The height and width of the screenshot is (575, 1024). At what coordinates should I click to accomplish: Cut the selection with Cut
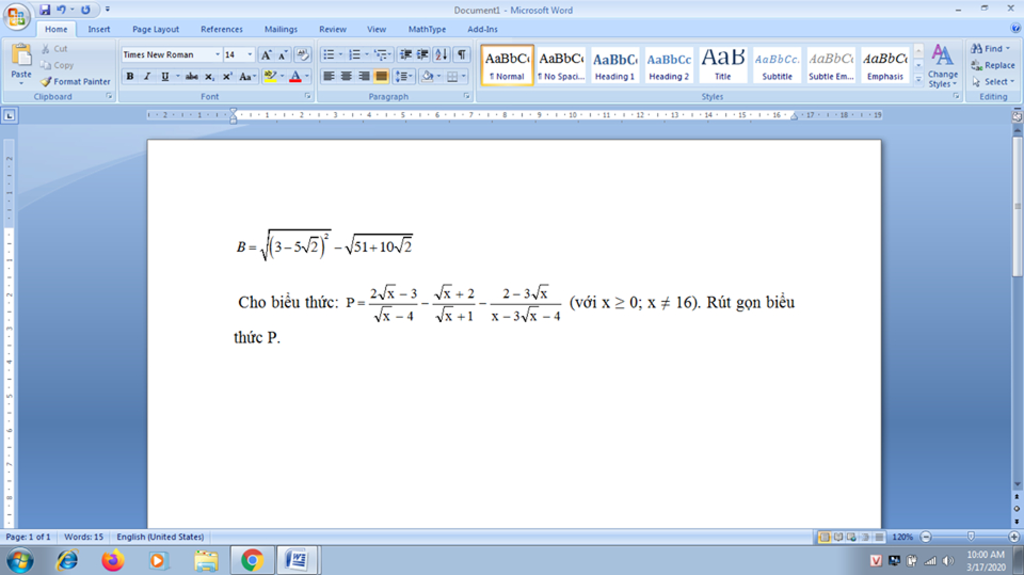[x=55, y=48]
